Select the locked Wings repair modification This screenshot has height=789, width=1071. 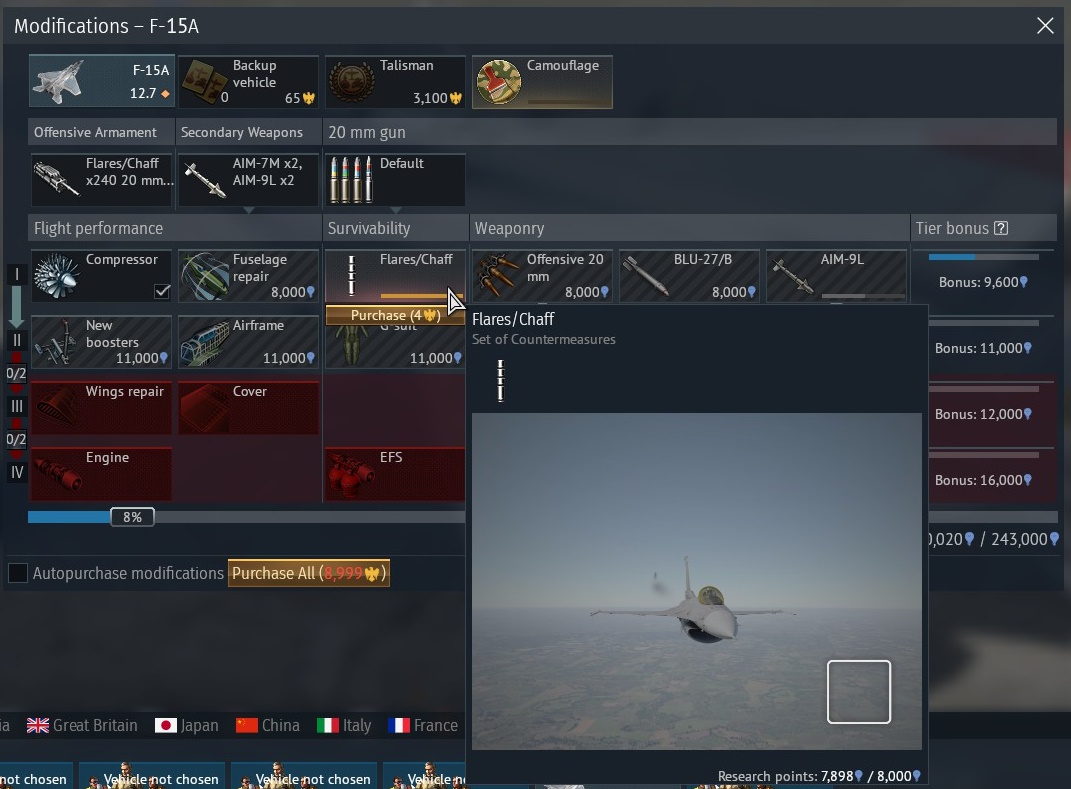pyautogui.click(x=102, y=408)
